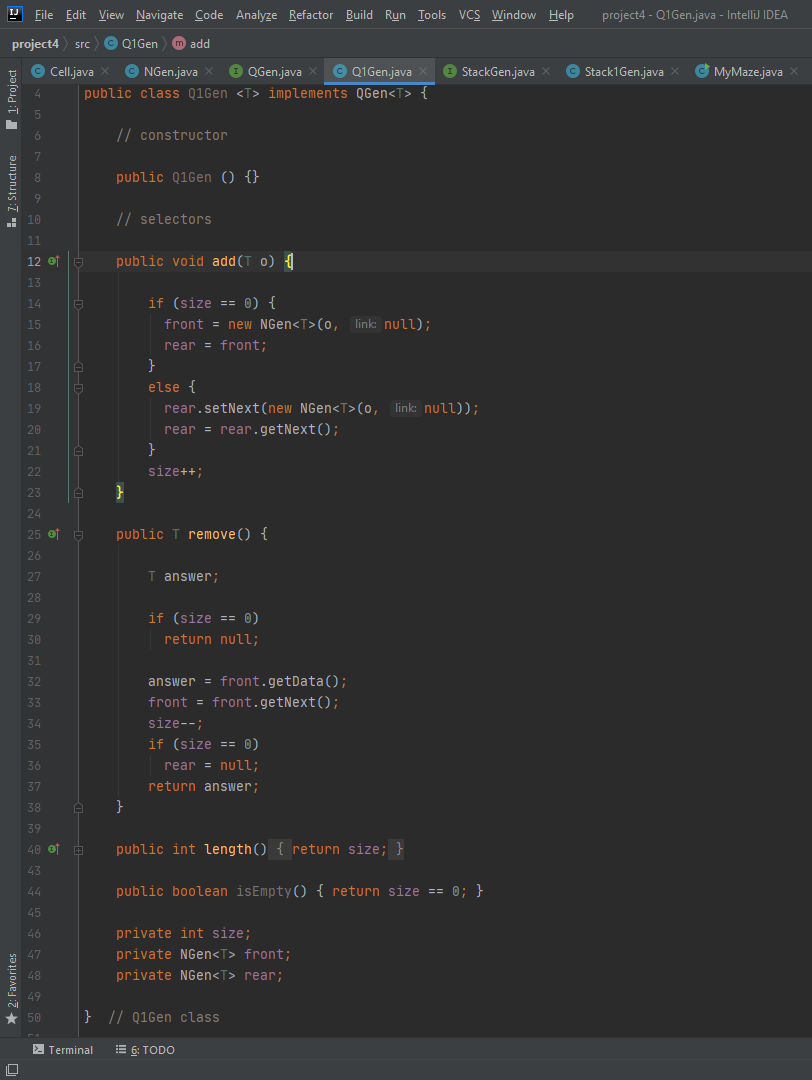Click the implements-method gutter icon on line 40
This screenshot has height=1080, width=812.
click(x=54, y=849)
